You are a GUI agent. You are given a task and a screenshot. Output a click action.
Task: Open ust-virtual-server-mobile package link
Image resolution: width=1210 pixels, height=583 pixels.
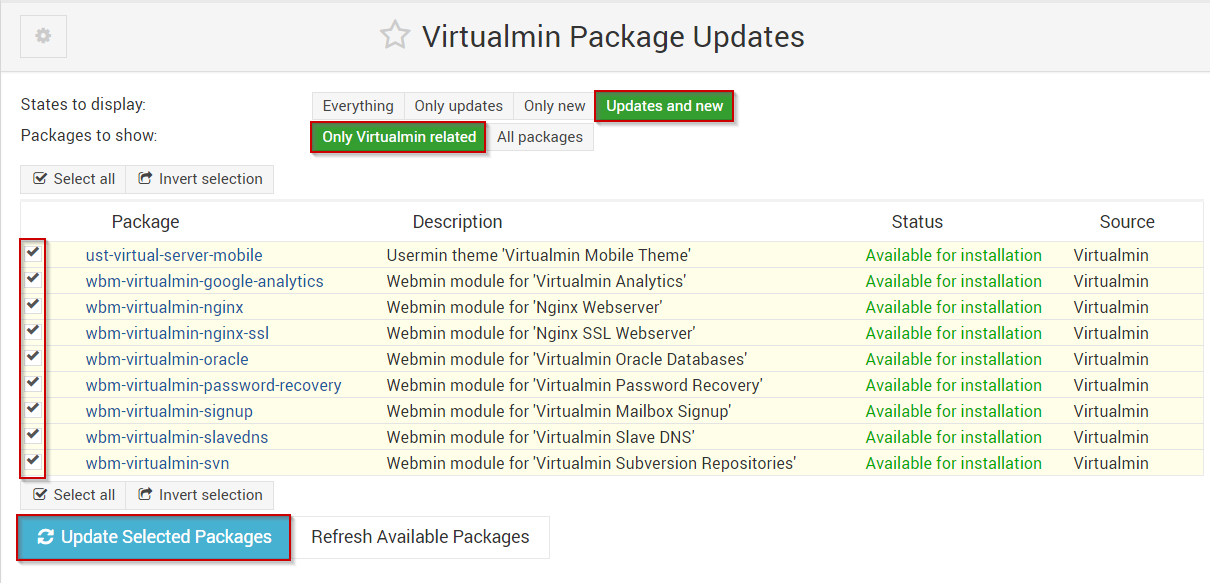tap(174, 255)
